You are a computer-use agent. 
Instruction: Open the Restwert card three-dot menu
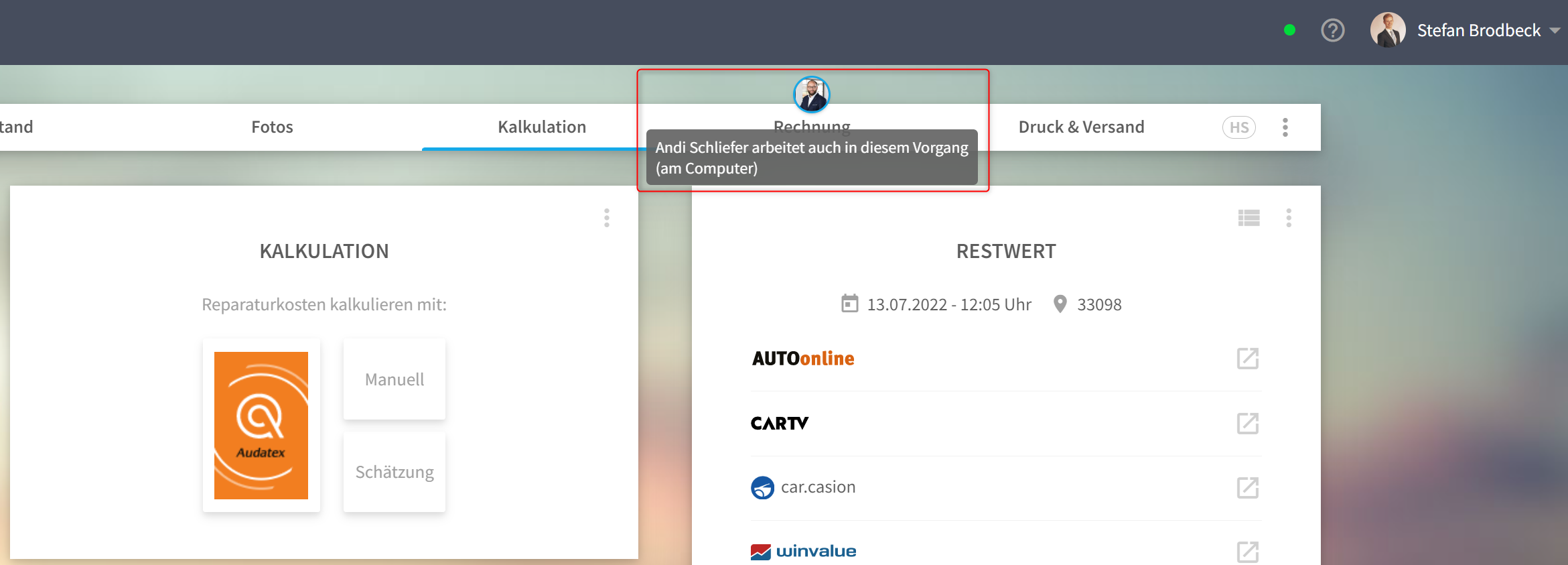[x=1289, y=218]
